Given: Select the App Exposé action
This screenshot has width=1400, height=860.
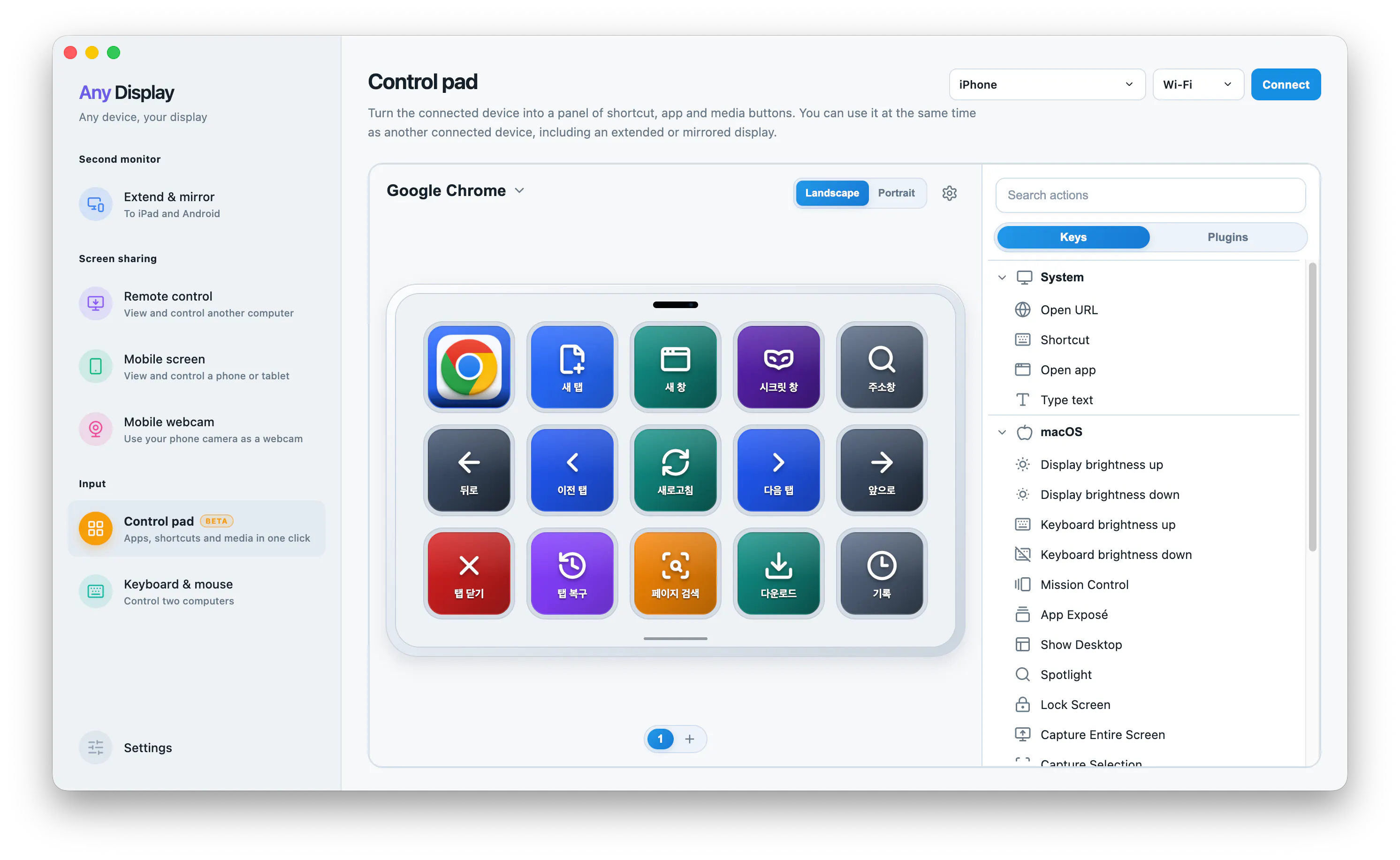Looking at the screenshot, I should click(x=1144, y=614).
